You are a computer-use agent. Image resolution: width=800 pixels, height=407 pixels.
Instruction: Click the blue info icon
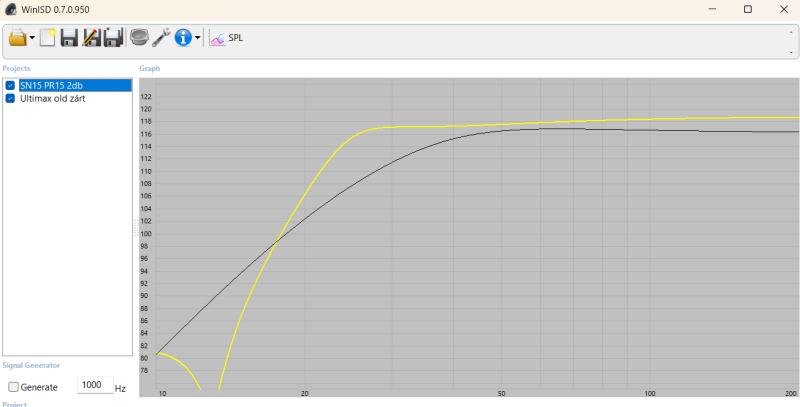pyautogui.click(x=183, y=38)
